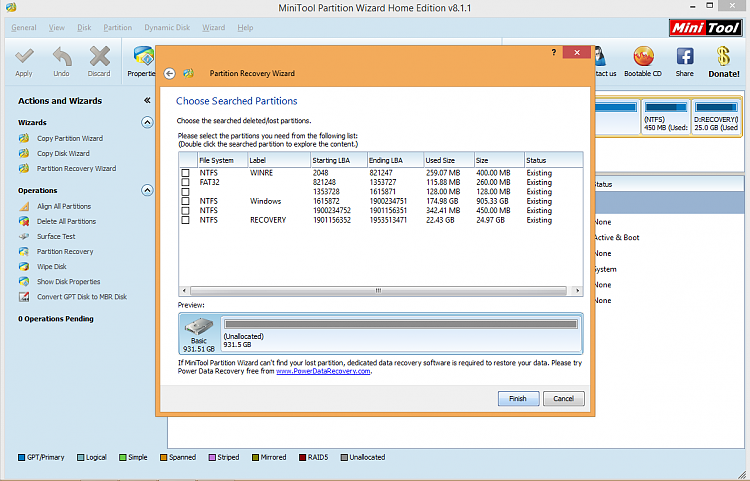Click the Facebook Share icon
750x481 pixels.
tap(685, 56)
